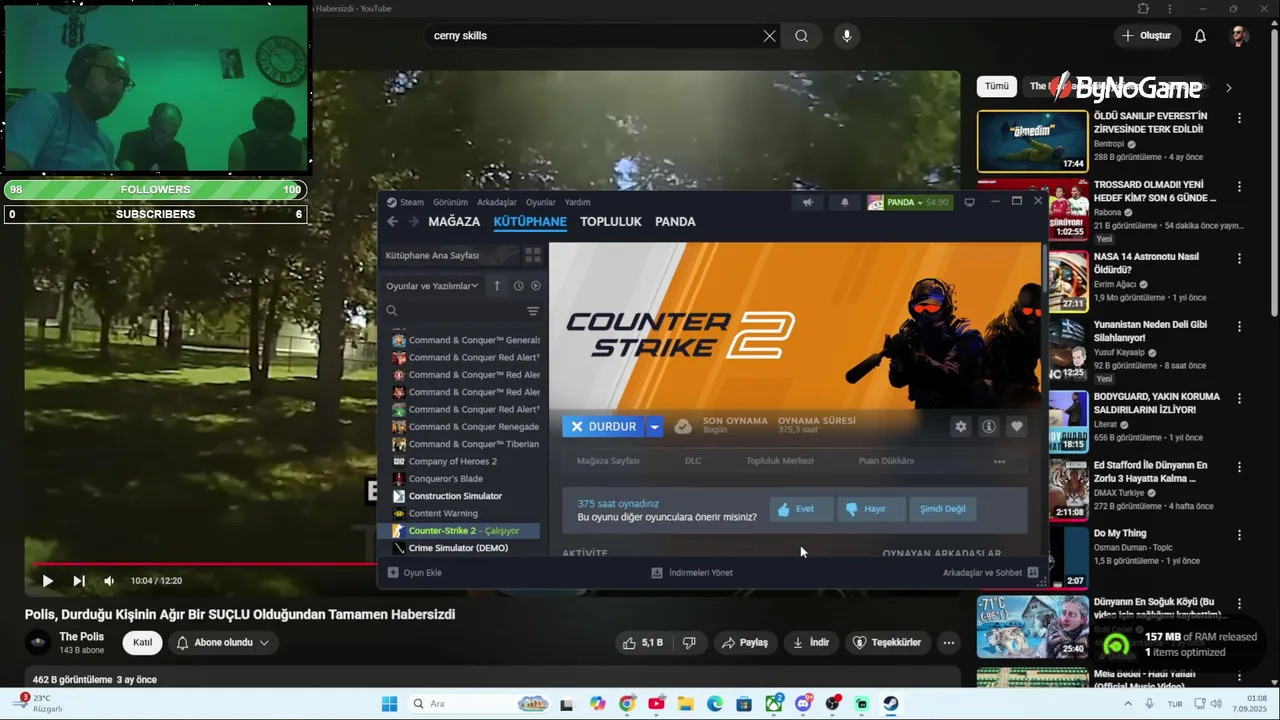Viewport: 1280px width, 720px height.
Task: Open launch options arrow beside DURDUR
Action: point(654,427)
